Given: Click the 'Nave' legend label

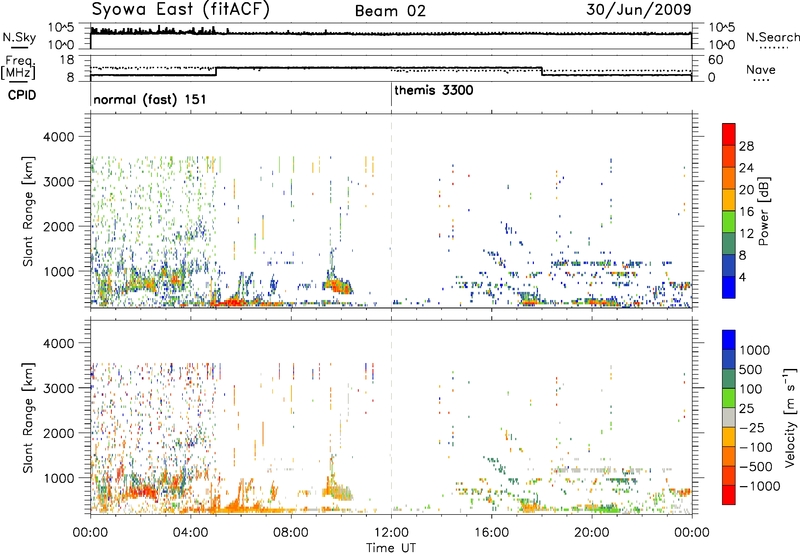Looking at the screenshot, I should pyautogui.click(x=761, y=70).
